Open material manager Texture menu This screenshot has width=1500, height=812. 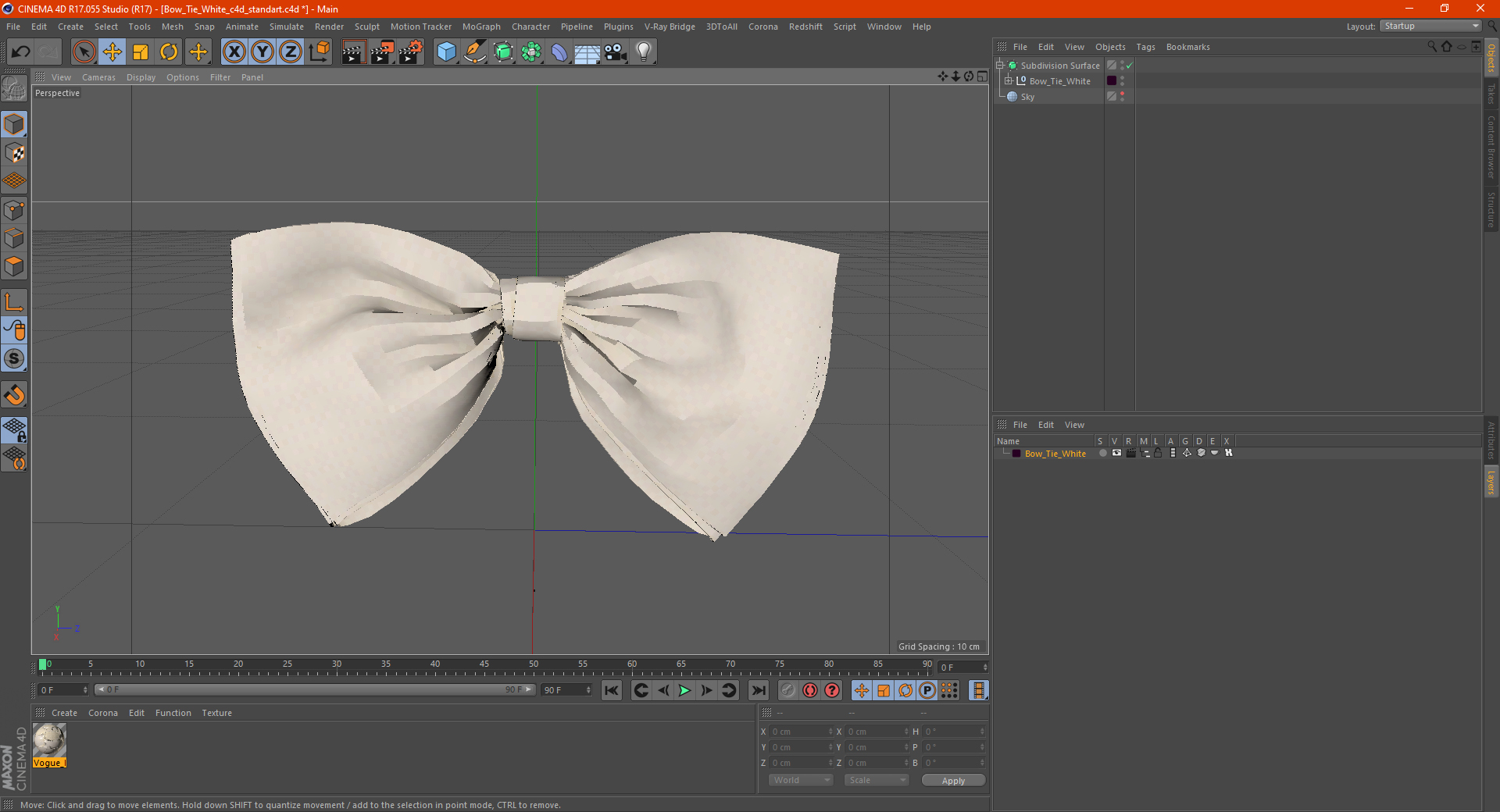[x=216, y=713]
